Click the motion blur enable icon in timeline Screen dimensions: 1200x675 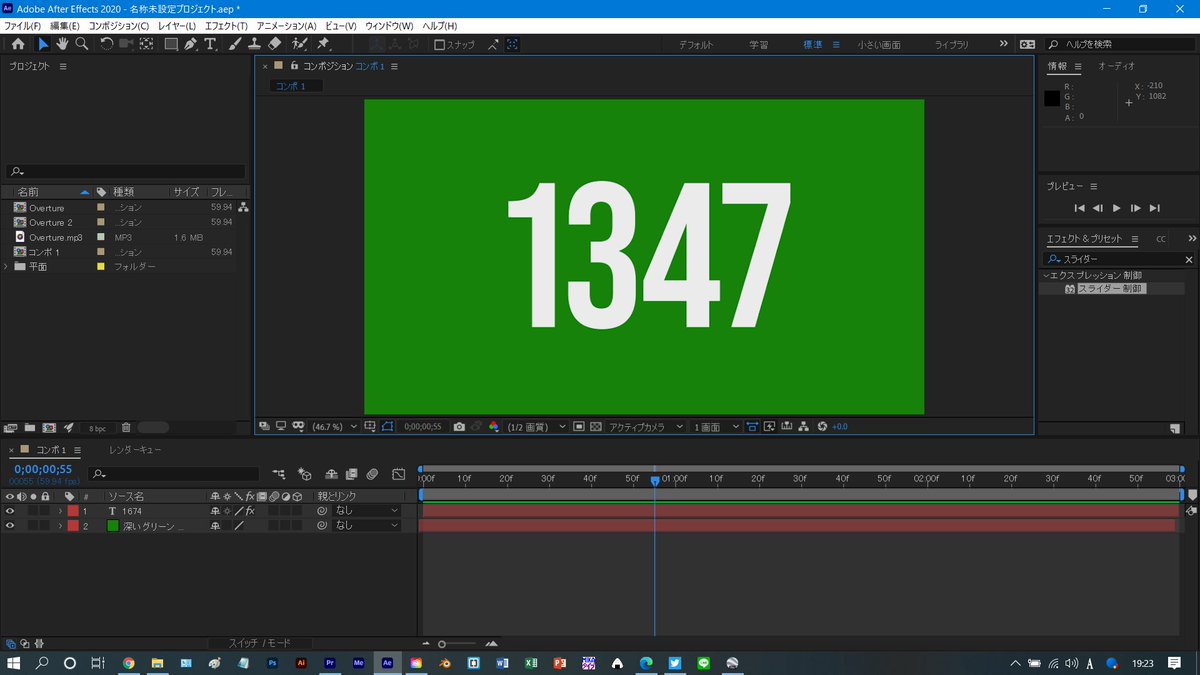[x=371, y=473]
